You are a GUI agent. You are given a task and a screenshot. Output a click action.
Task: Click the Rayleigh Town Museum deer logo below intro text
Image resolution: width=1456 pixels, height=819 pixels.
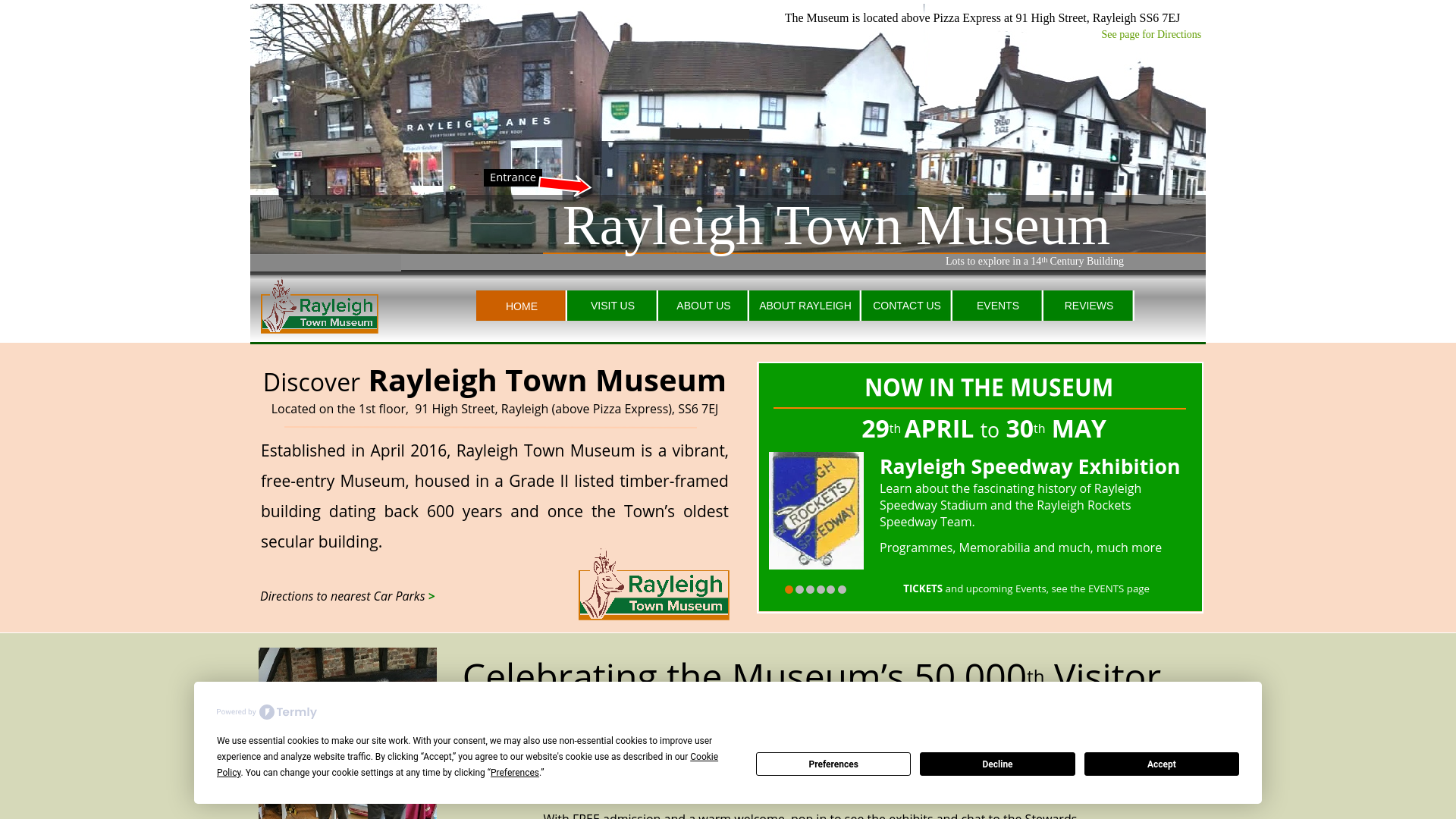[x=654, y=585]
